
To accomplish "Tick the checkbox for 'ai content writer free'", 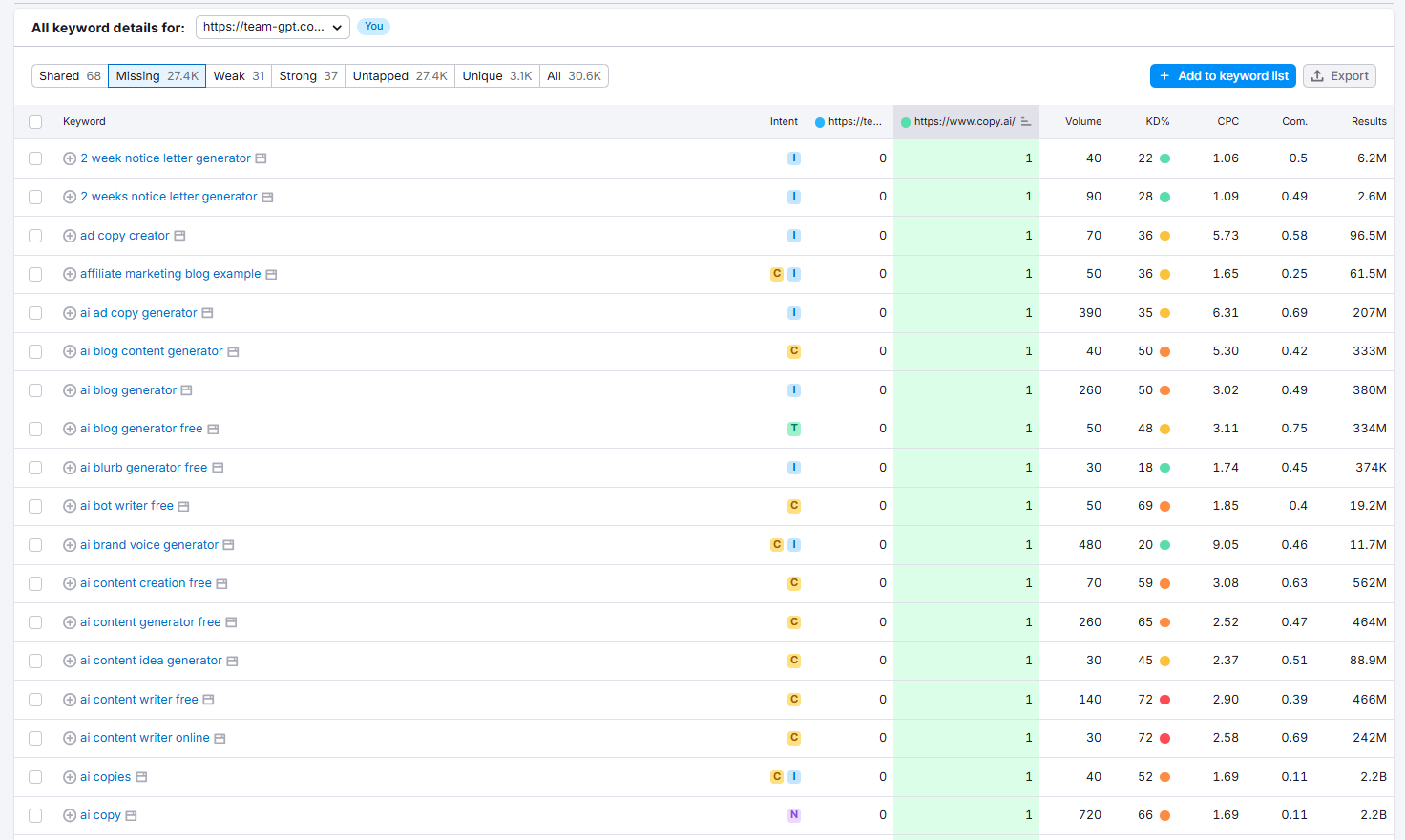I will point(35,700).
